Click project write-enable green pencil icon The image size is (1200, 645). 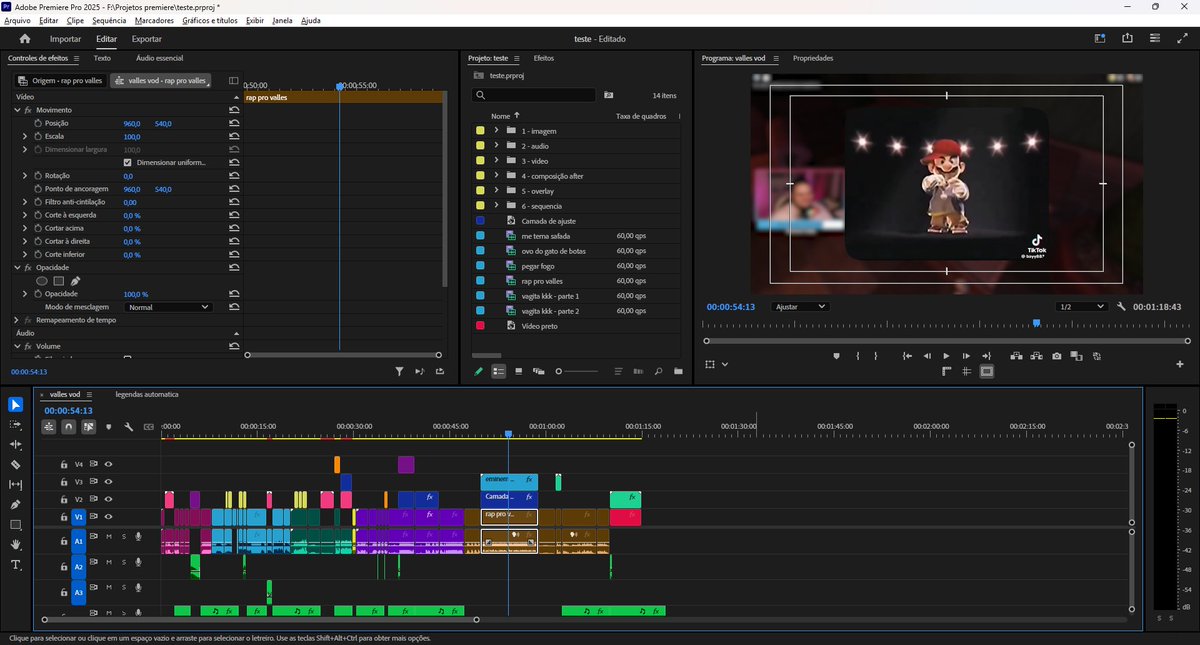[479, 371]
